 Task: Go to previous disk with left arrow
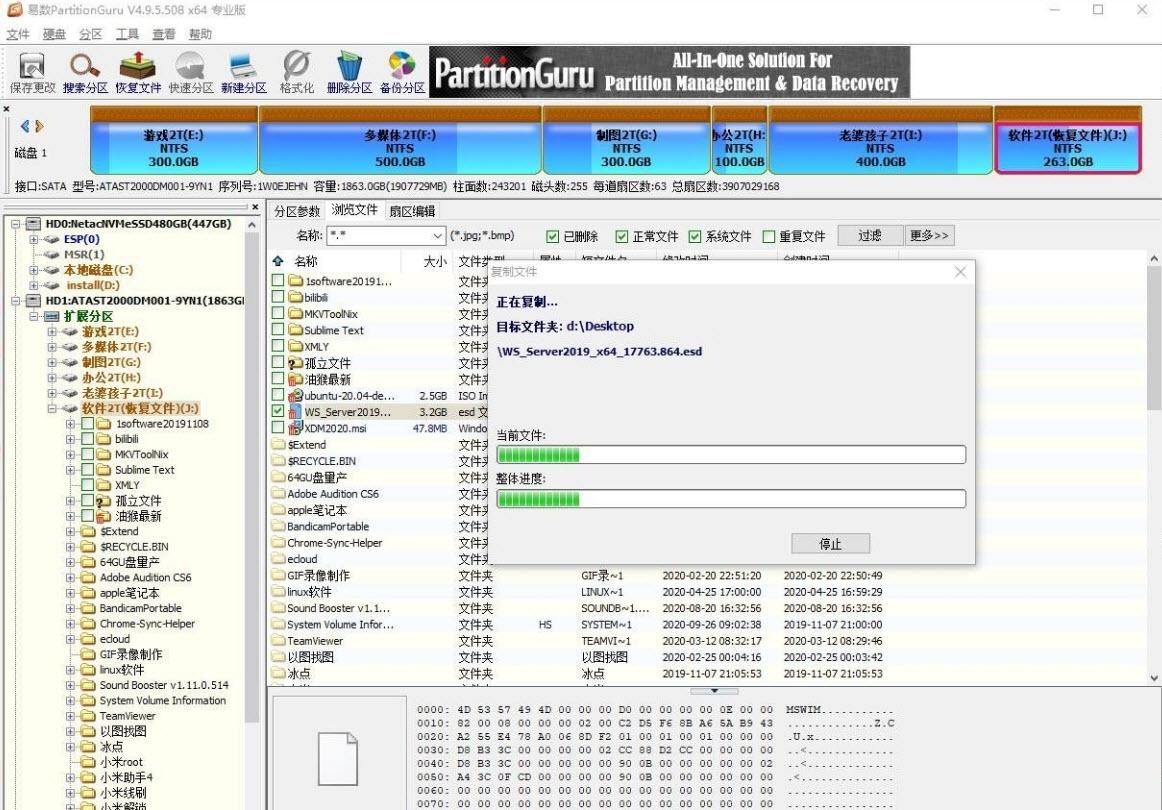point(25,126)
